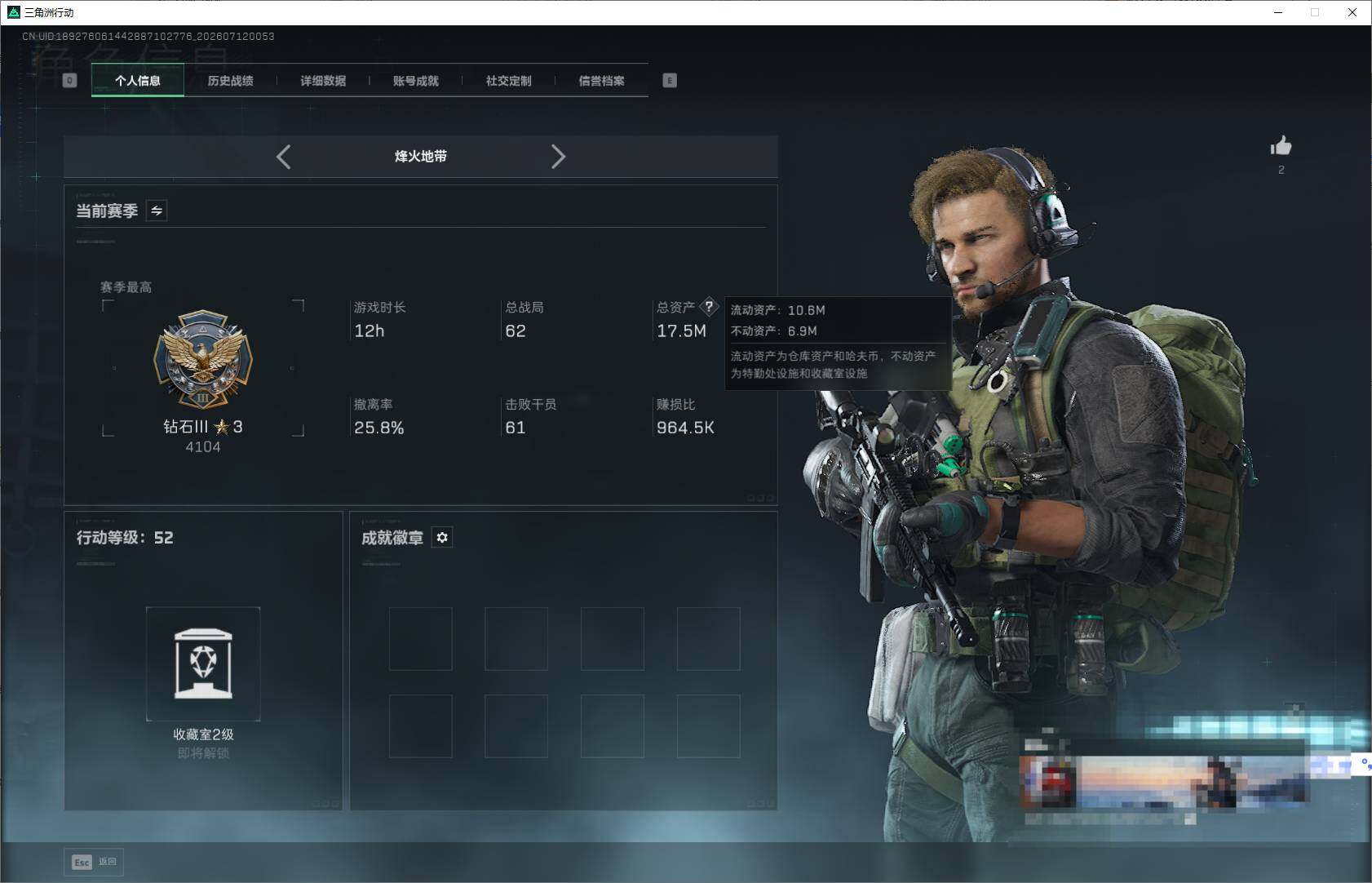Switch to previous game mode arrow
This screenshot has width=1372, height=883.
(284, 157)
